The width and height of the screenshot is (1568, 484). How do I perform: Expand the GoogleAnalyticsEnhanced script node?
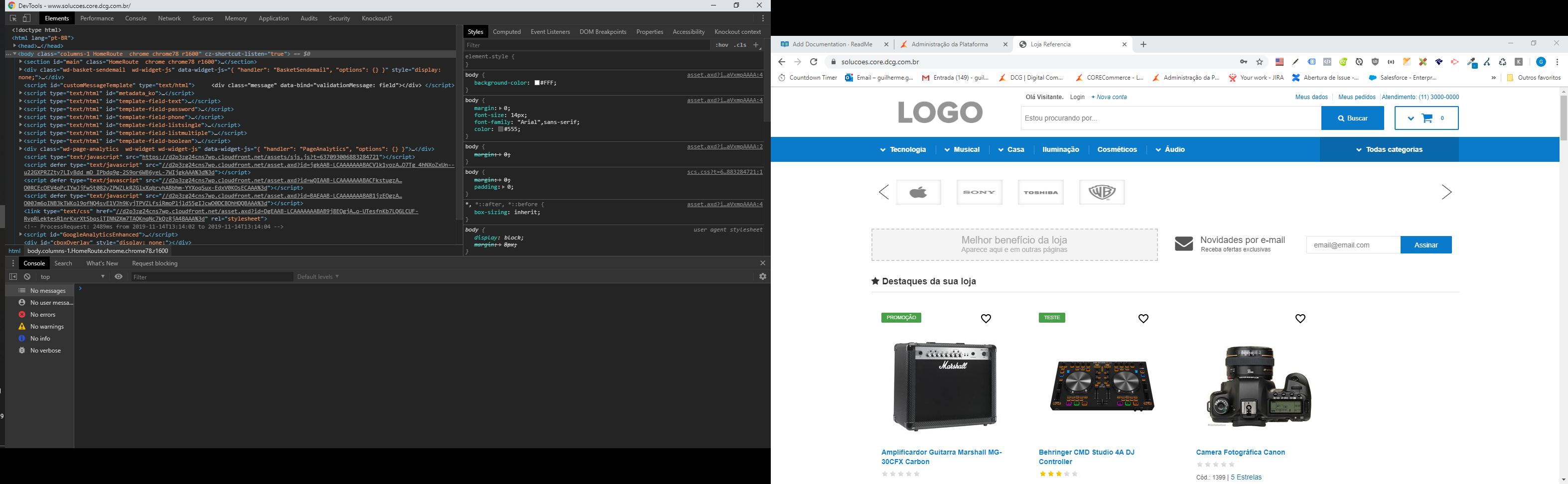pyautogui.click(x=21, y=234)
